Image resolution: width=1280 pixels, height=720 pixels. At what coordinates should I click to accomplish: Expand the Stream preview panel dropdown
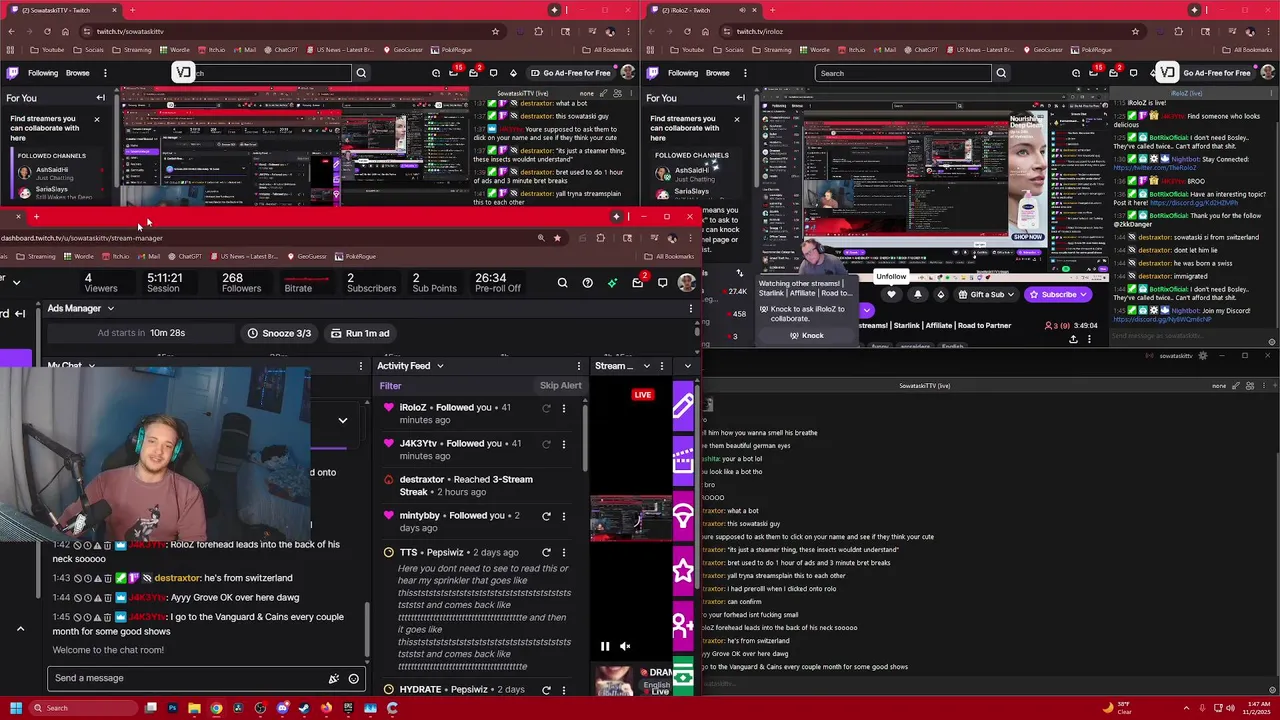coord(646,366)
